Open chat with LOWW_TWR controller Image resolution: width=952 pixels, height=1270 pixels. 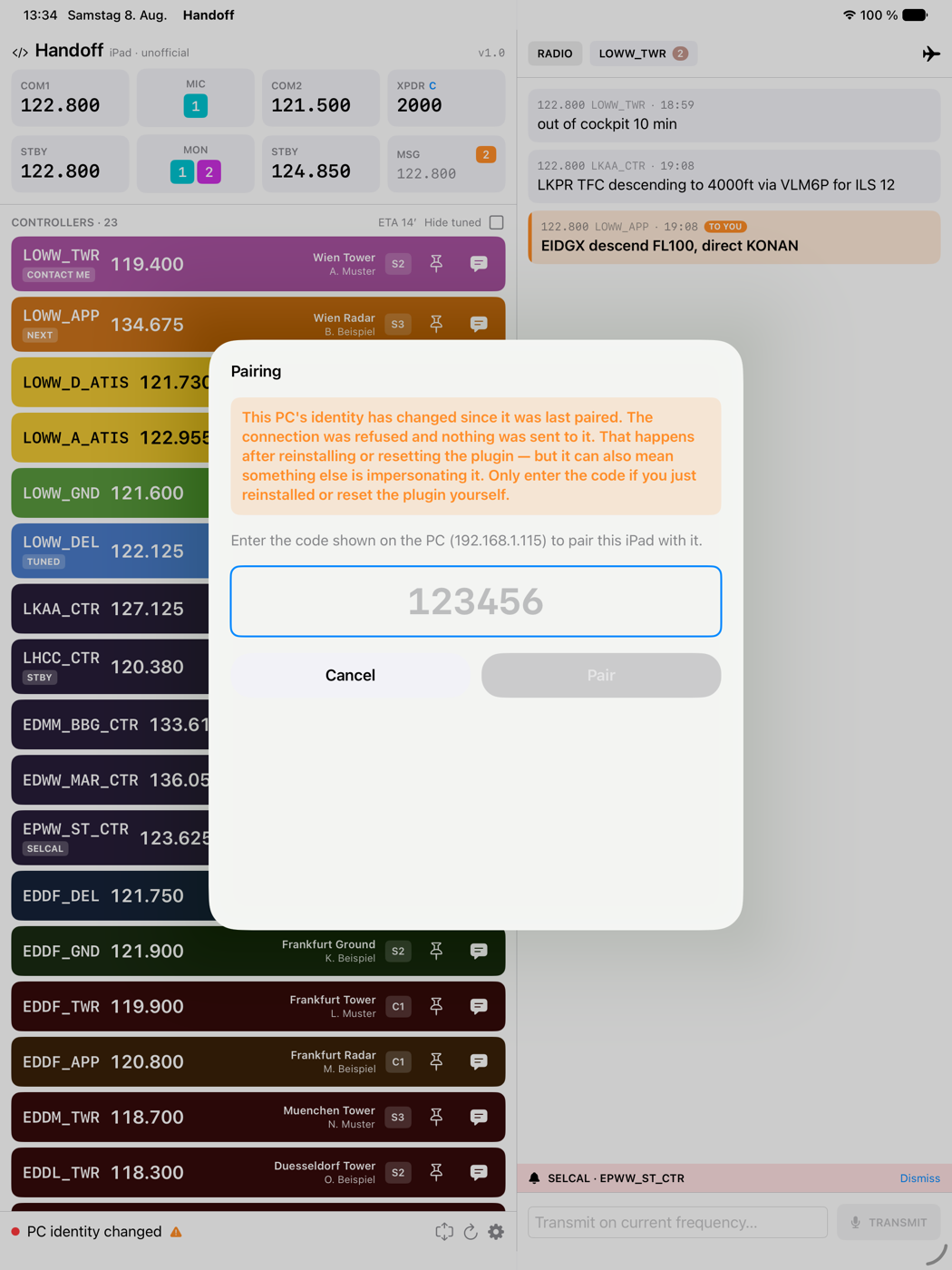(479, 264)
